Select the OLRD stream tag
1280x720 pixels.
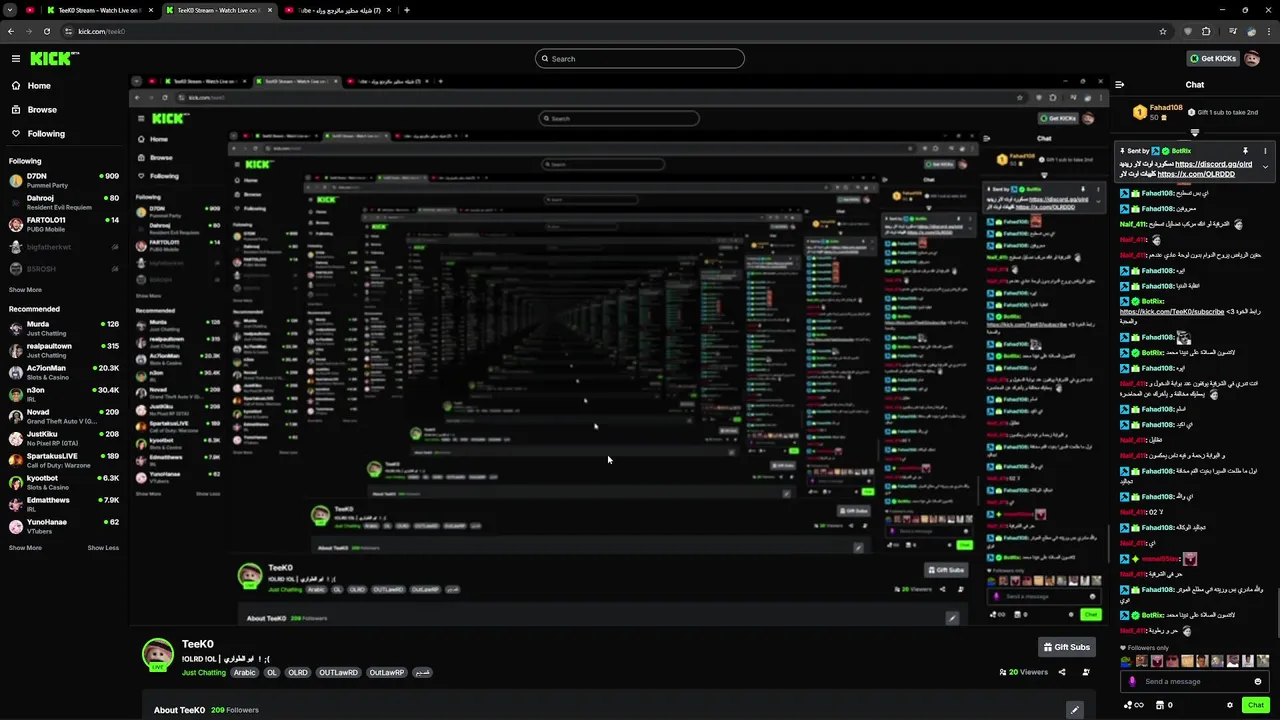tap(298, 673)
